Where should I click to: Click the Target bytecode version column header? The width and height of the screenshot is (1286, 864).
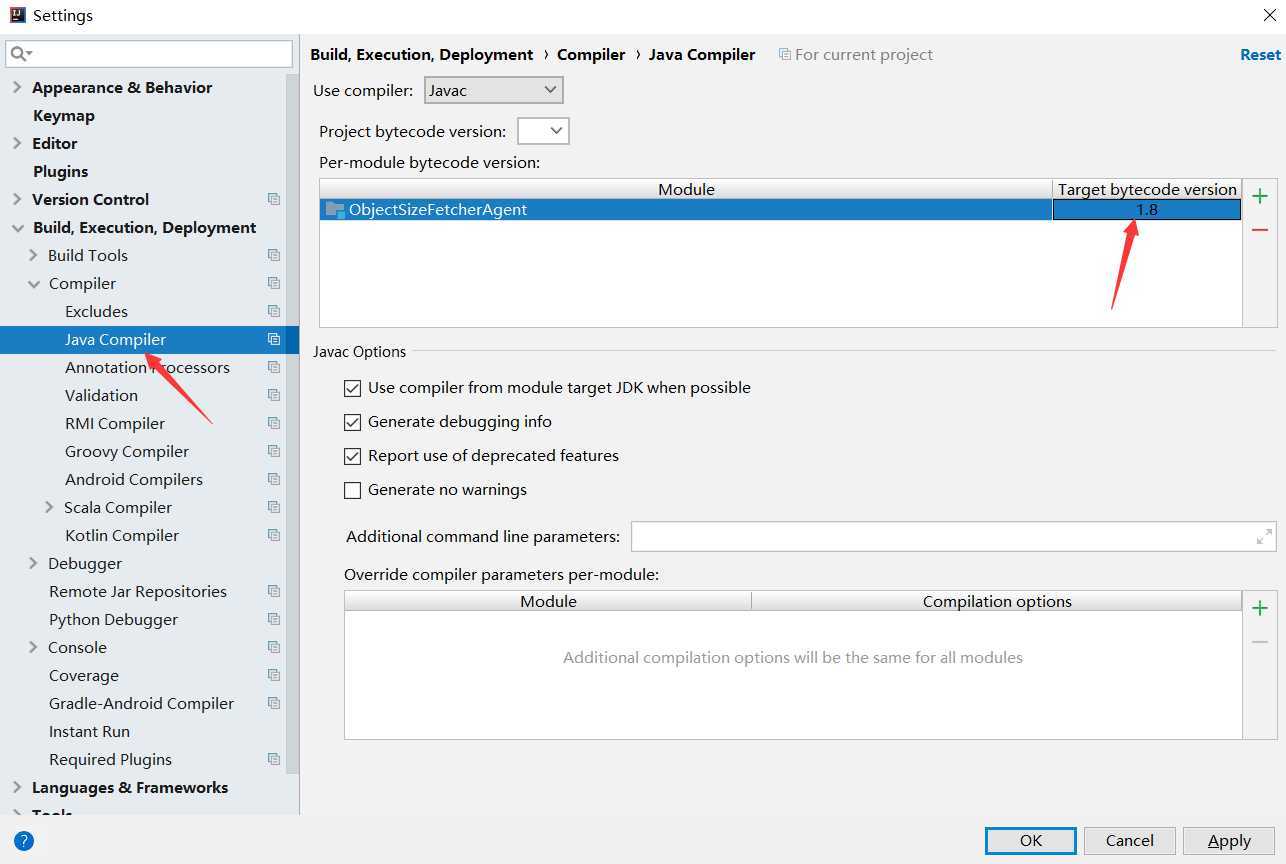coord(1147,189)
